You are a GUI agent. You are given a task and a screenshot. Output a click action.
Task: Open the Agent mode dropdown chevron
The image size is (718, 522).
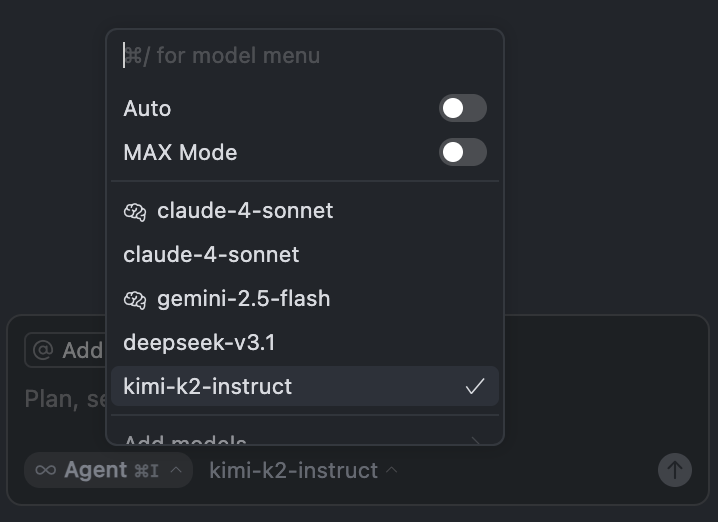click(x=176, y=470)
